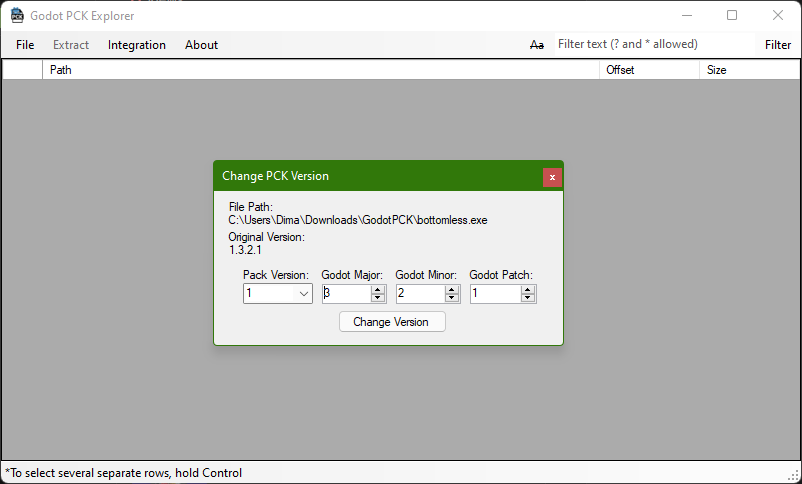Open the Extract menu

click(x=71, y=45)
